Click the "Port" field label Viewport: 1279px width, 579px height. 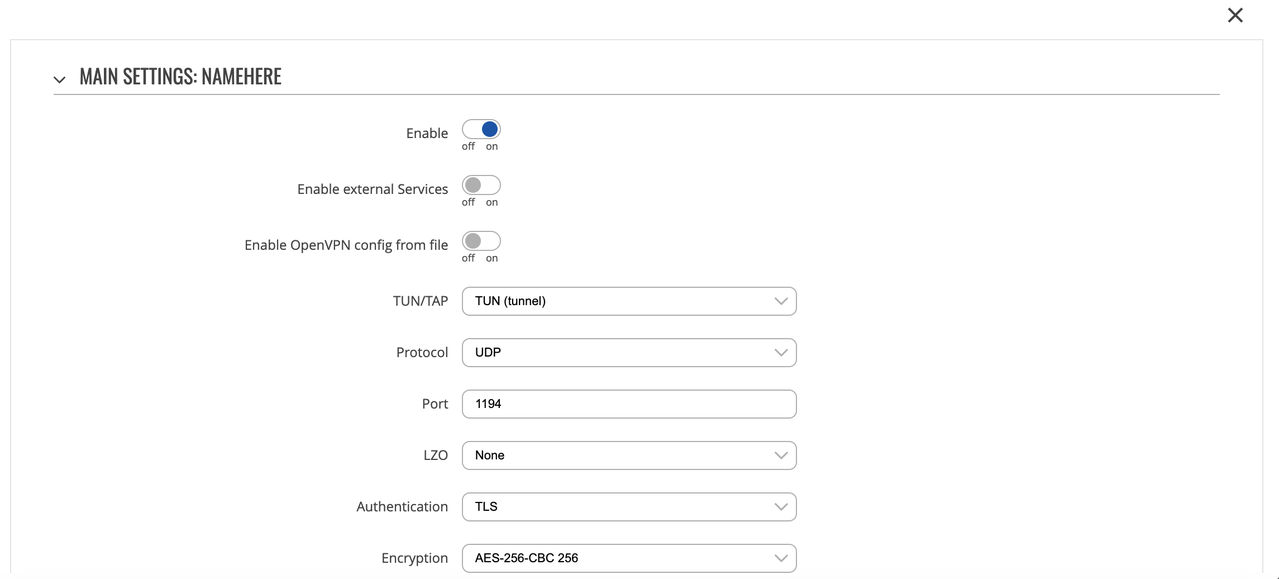click(x=435, y=404)
